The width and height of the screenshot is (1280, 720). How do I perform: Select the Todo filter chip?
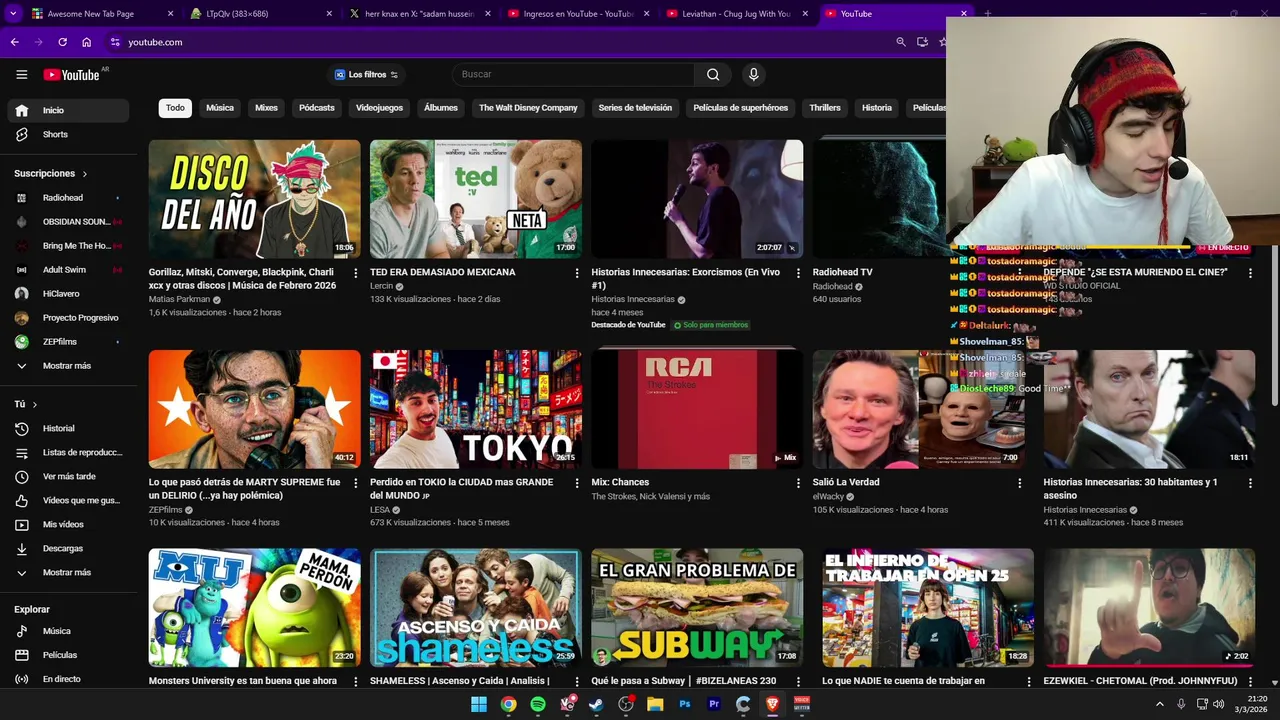(175, 108)
